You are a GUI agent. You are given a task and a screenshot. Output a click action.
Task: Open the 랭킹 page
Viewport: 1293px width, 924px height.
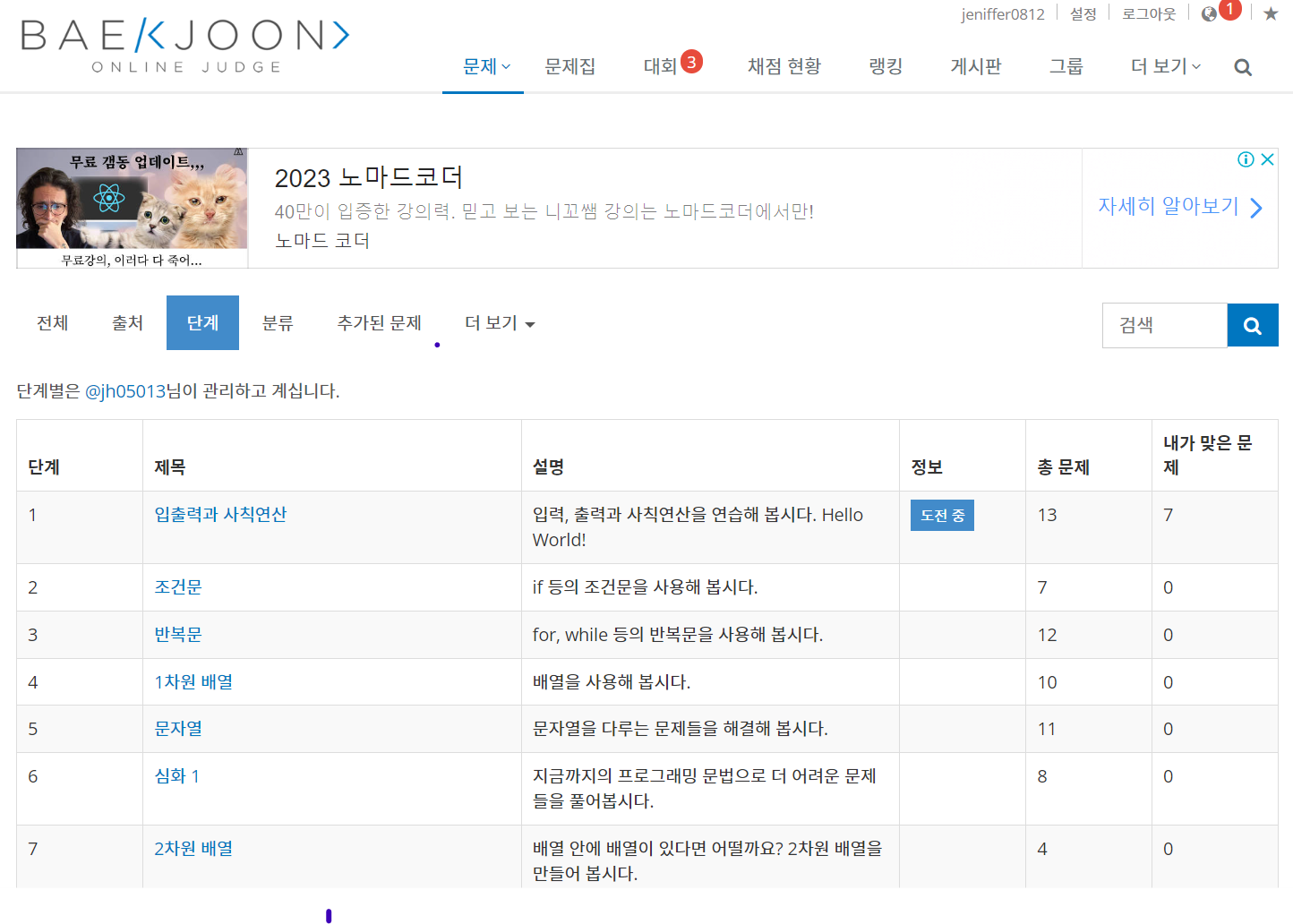886,66
